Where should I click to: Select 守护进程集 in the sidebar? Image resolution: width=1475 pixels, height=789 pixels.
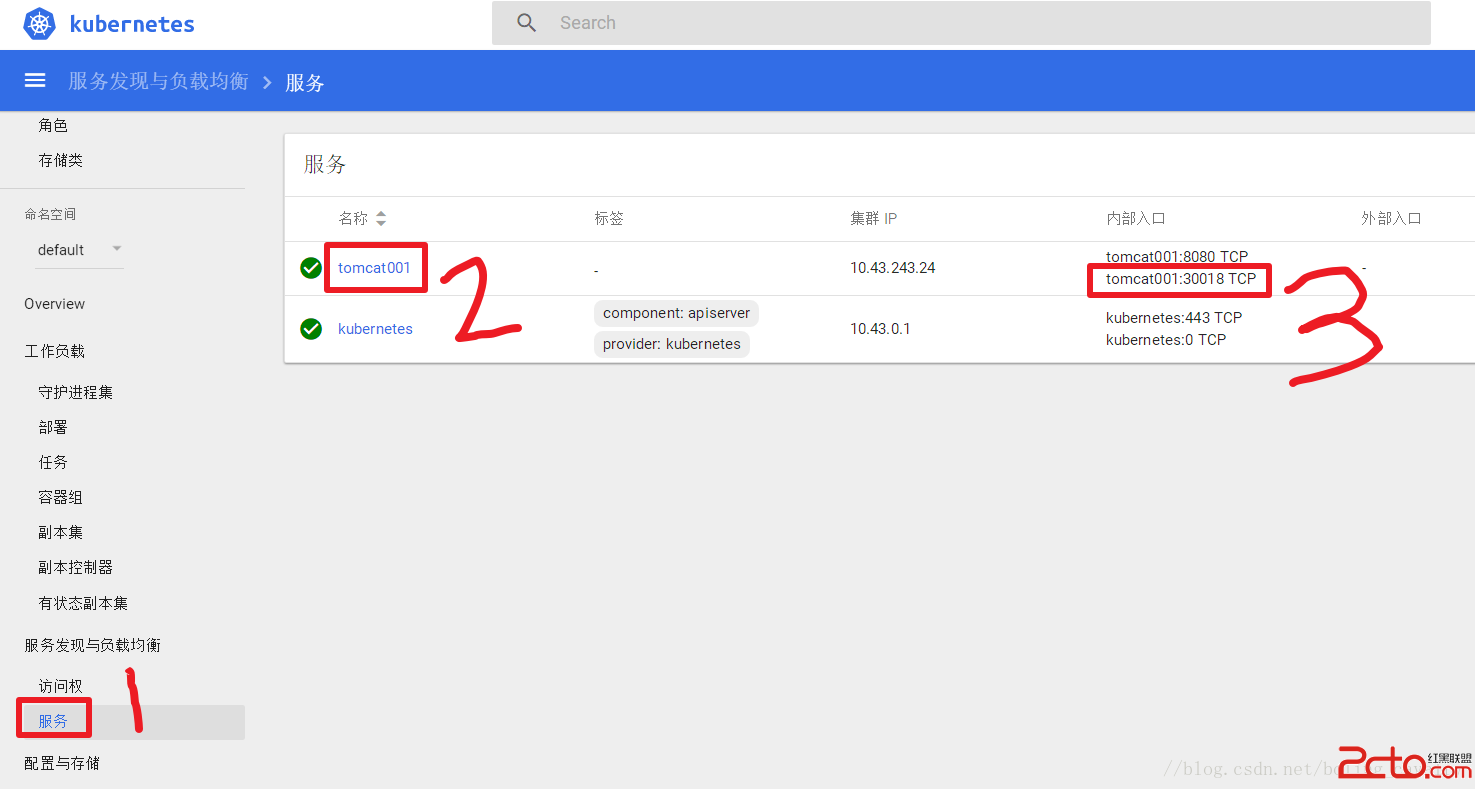(x=74, y=391)
